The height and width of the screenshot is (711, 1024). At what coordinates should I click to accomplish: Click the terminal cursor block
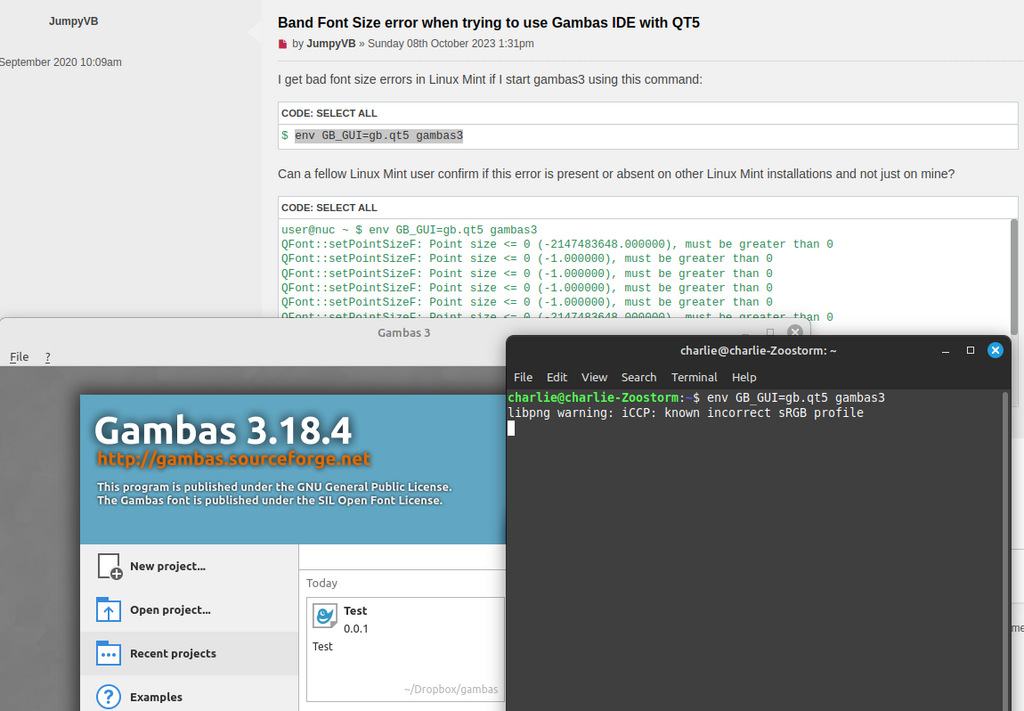(511, 428)
